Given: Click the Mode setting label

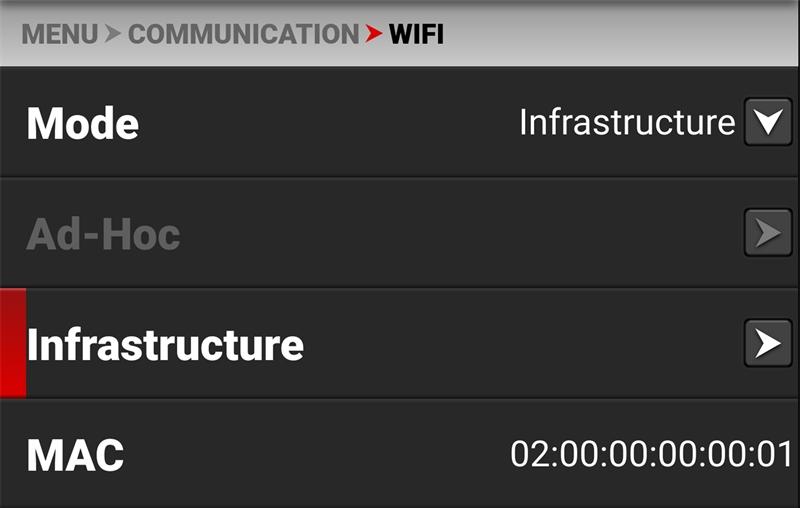Looking at the screenshot, I should (83, 124).
